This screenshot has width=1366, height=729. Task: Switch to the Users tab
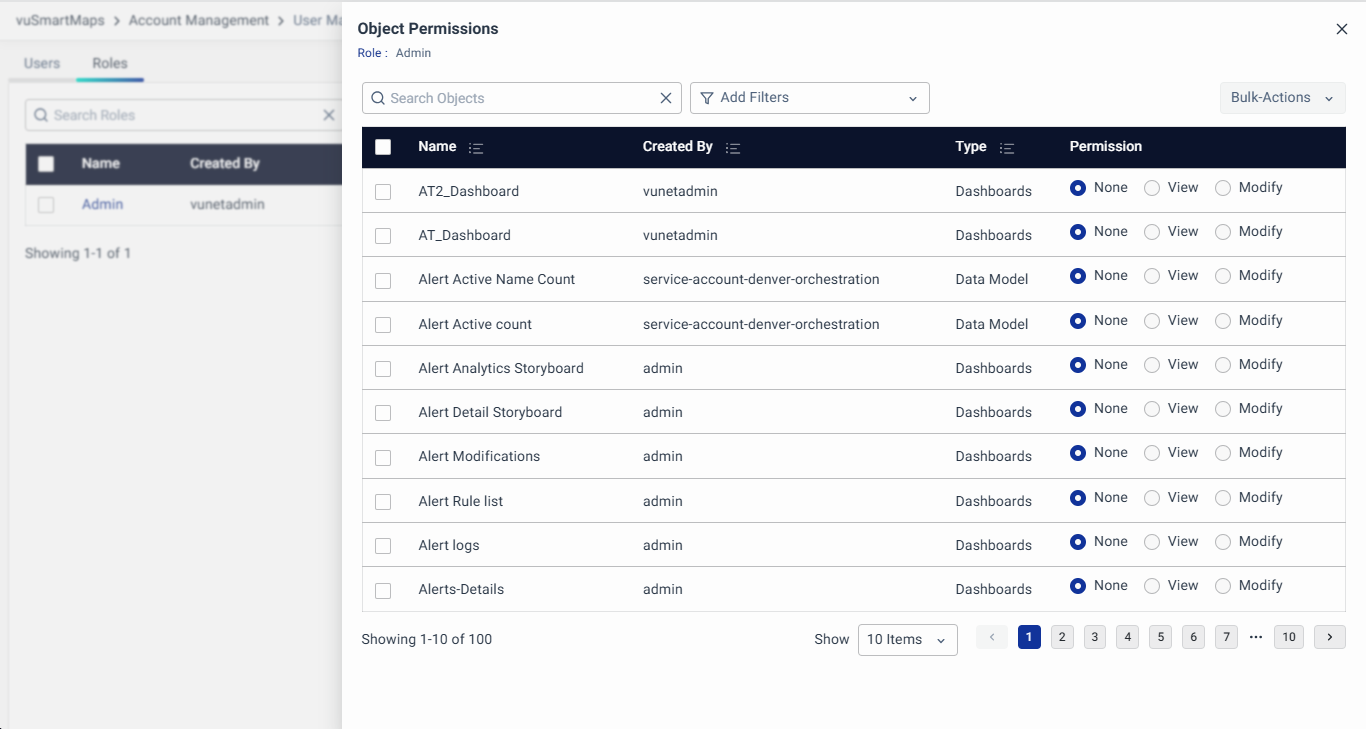tap(42, 63)
